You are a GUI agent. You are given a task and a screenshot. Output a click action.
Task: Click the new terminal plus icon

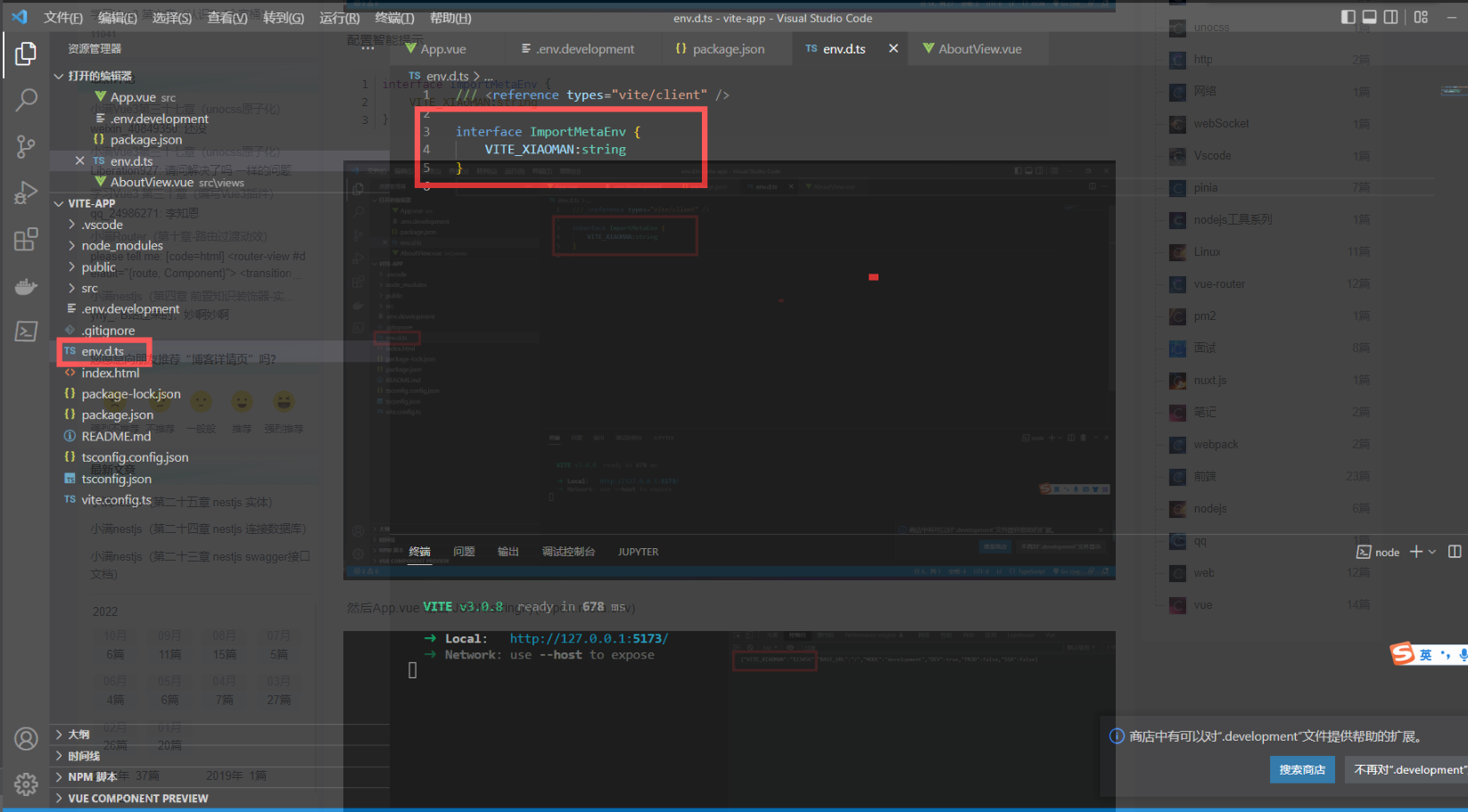pos(1415,552)
